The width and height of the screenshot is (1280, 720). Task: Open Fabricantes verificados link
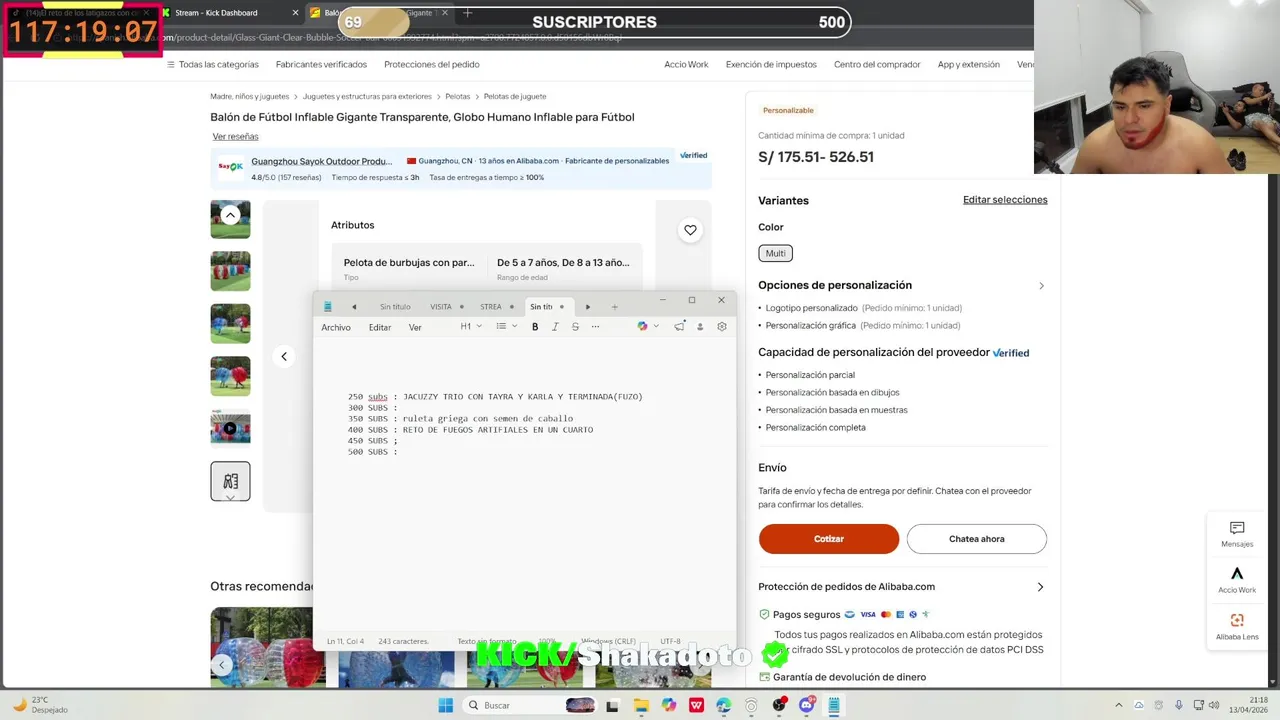[321, 64]
